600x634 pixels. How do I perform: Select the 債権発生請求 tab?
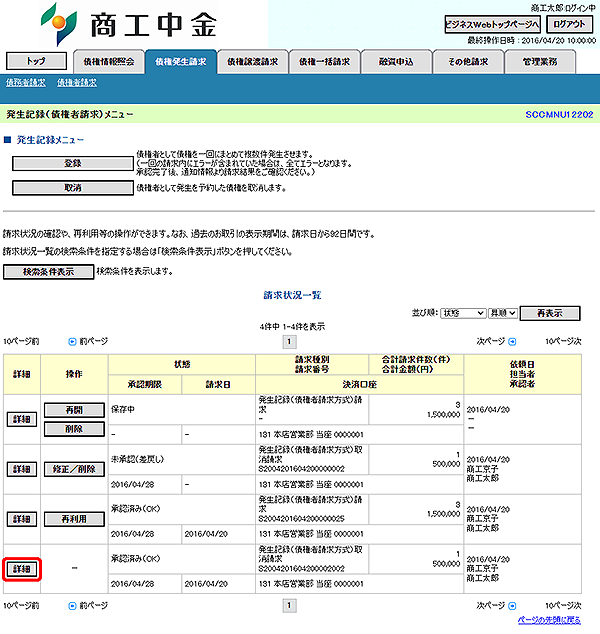181,62
